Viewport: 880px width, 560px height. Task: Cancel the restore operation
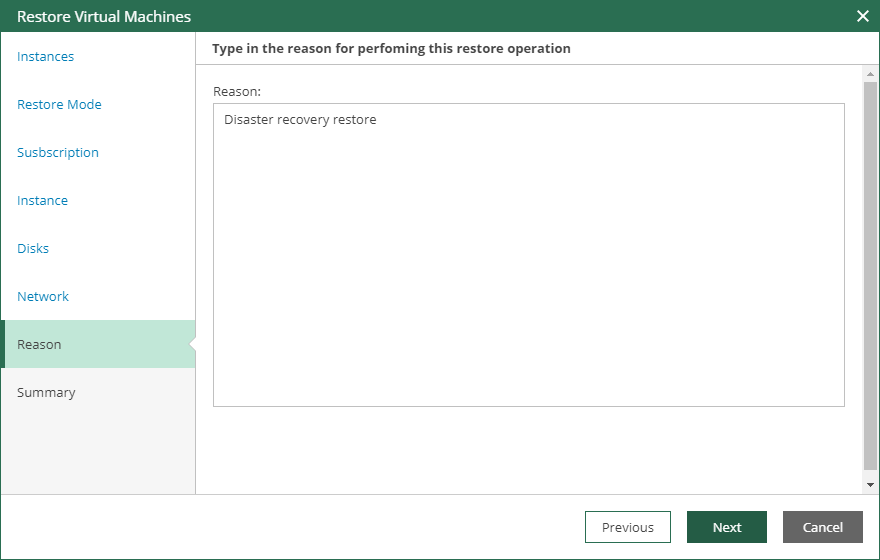coord(823,527)
